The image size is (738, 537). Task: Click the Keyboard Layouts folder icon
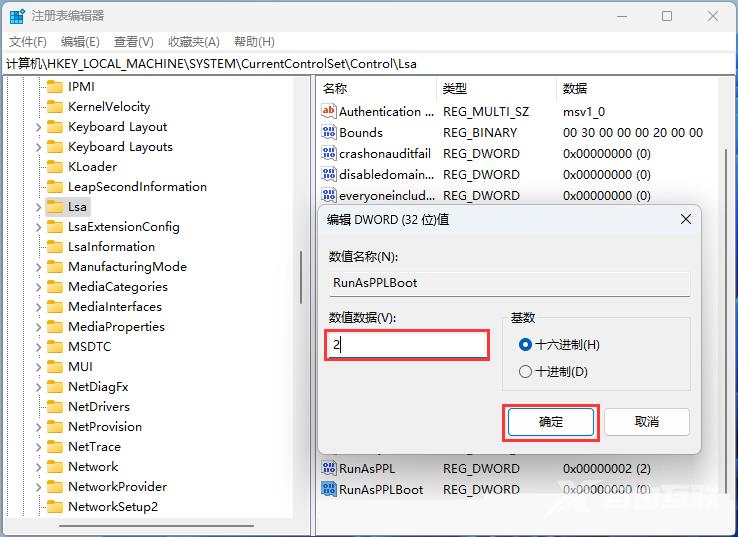coord(55,147)
